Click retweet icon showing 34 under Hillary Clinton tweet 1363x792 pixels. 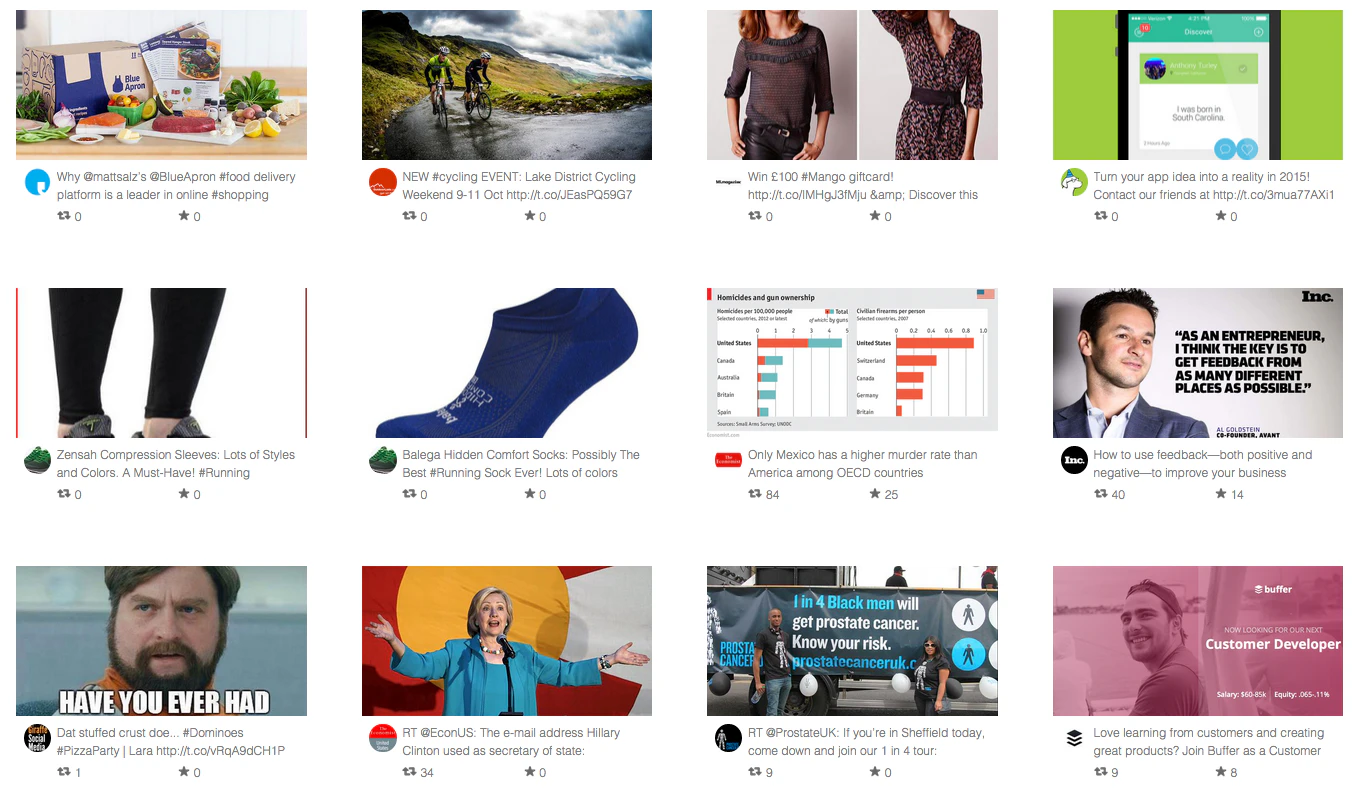[x=409, y=772]
